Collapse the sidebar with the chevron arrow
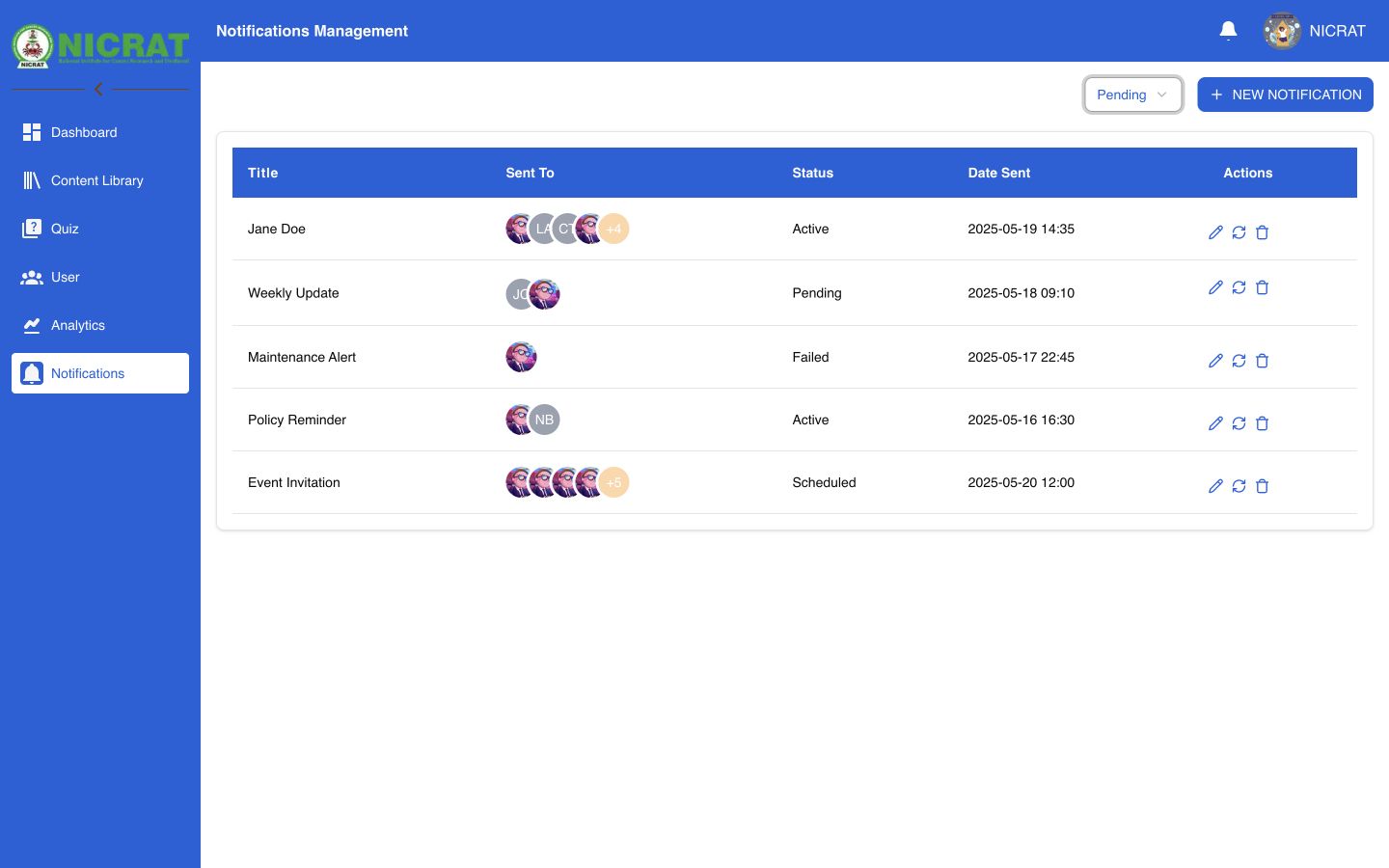The image size is (1389, 868). (x=98, y=89)
